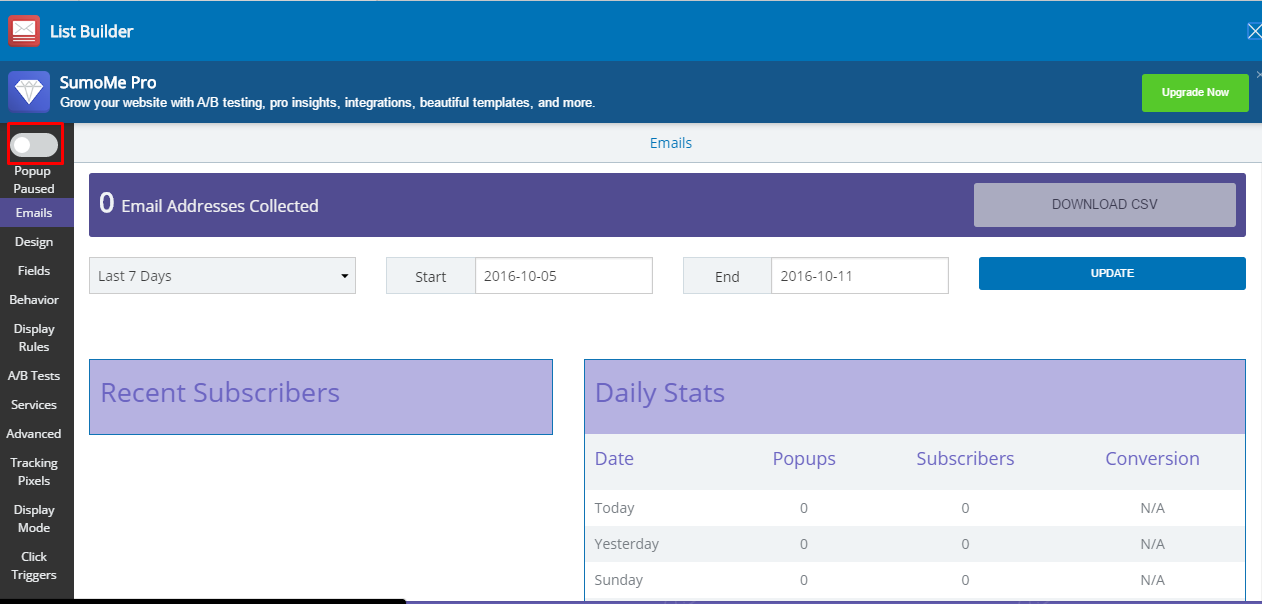Open Click Triggers in sidebar
This screenshot has height=604, width=1262.
click(x=34, y=566)
